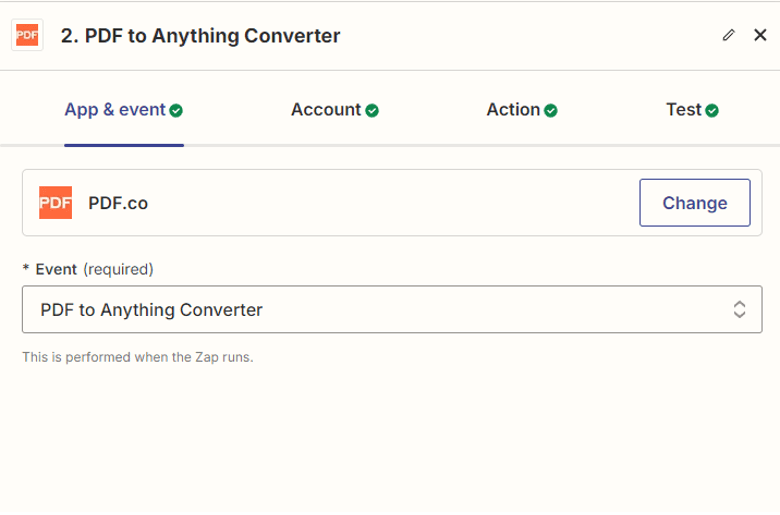Switch to the App & event tab
This screenshot has width=780, height=515.
tap(115, 110)
